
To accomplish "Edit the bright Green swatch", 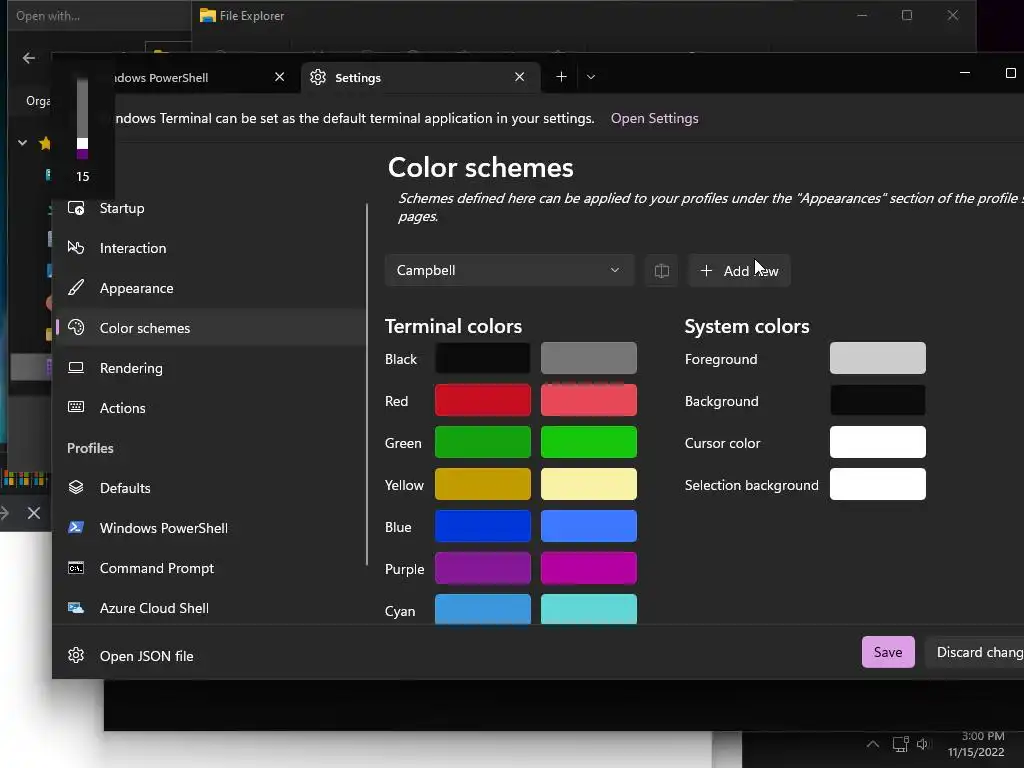I will coord(588,442).
